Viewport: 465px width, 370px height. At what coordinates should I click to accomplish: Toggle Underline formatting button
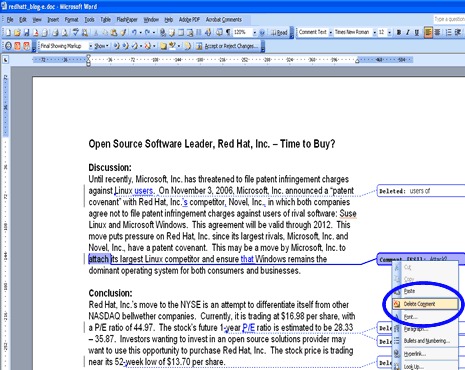[417, 32]
